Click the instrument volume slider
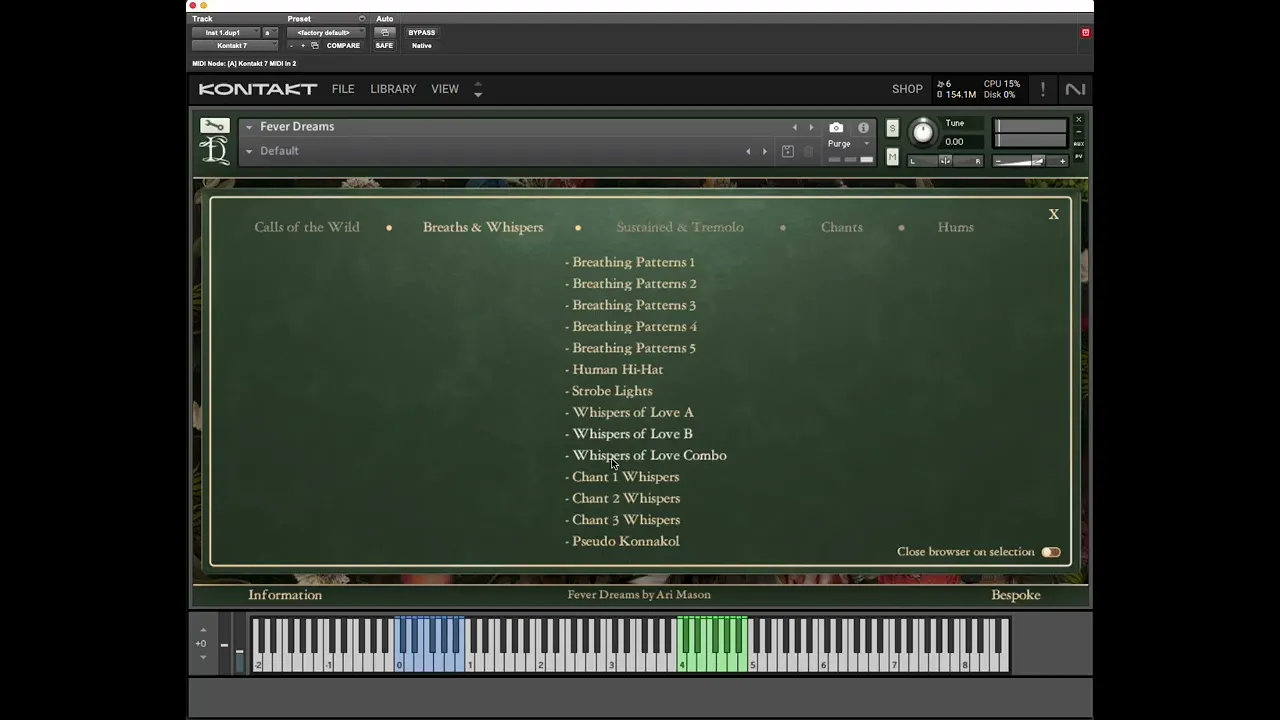 pos(1031,161)
